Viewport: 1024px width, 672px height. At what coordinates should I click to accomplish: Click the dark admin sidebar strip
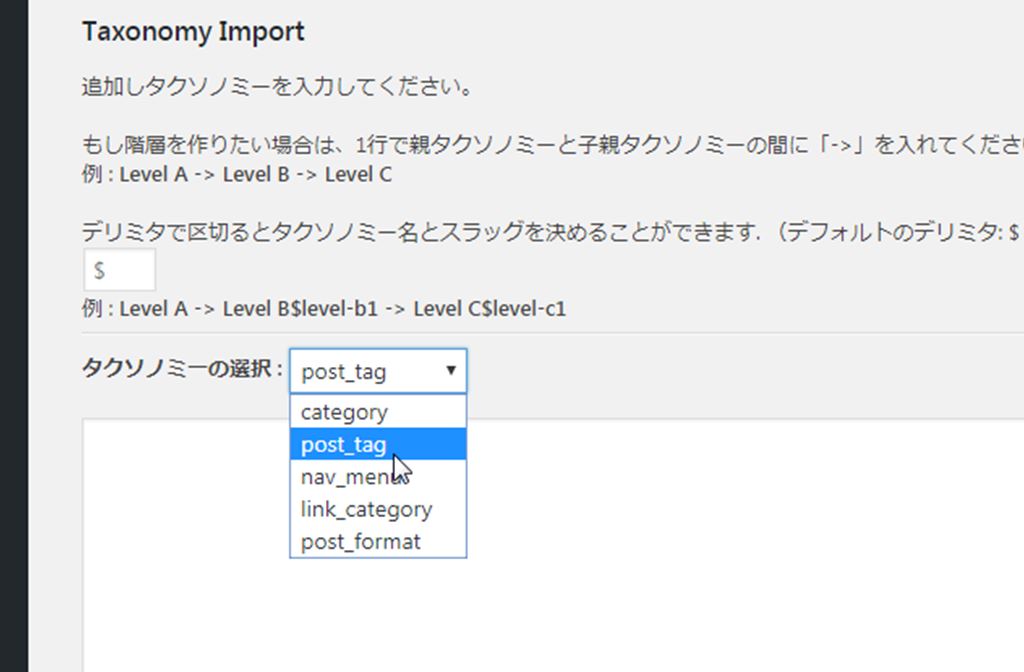coord(14,336)
